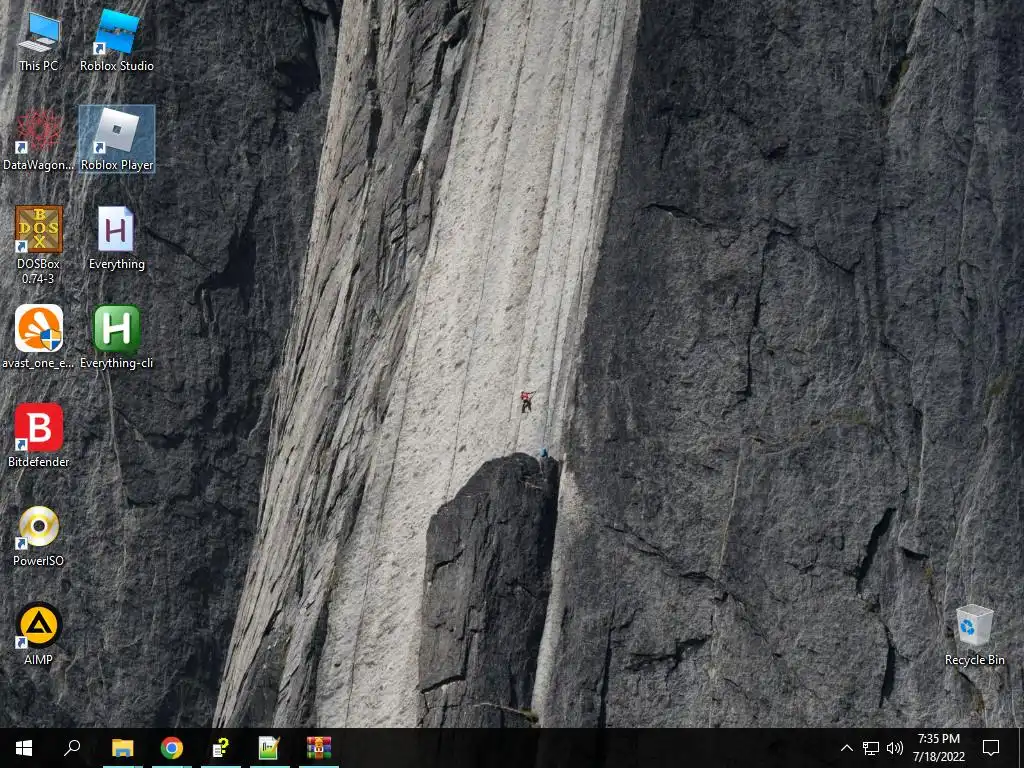Select the Everything file with the purple H icon
Screen dimensions: 1024x768
[117, 238]
